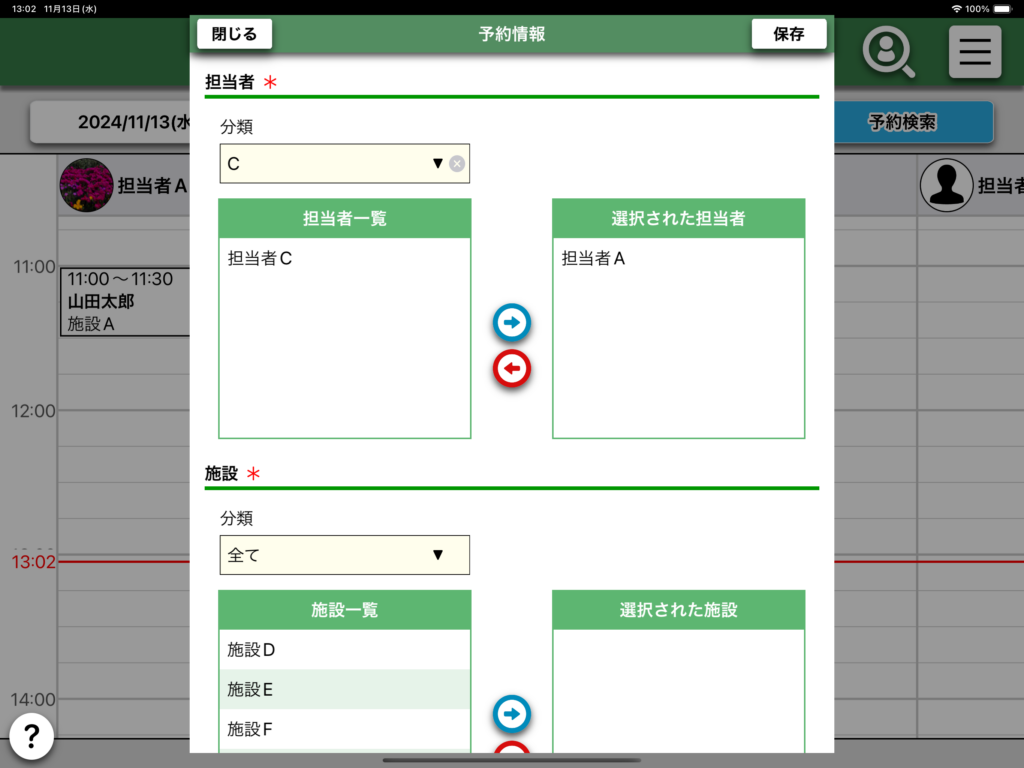The image size is (1024, 768).
Task: Click the silhouette profile avatar icon
Action: [x=946, y=185]
